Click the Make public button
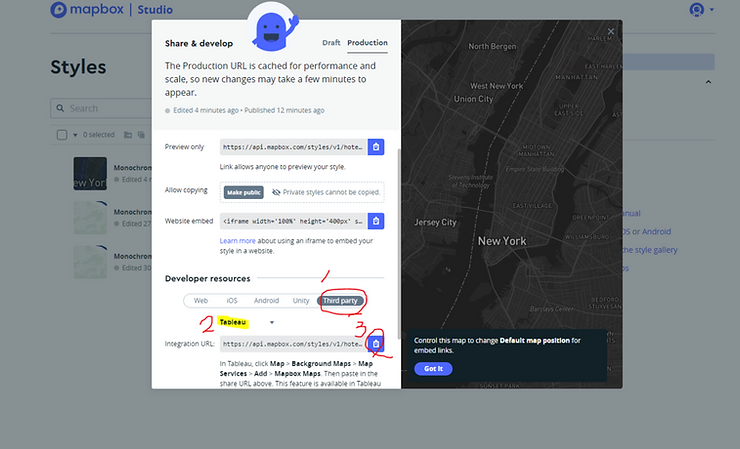This screenshot has width=740, height=449. [x=244, y=192]
